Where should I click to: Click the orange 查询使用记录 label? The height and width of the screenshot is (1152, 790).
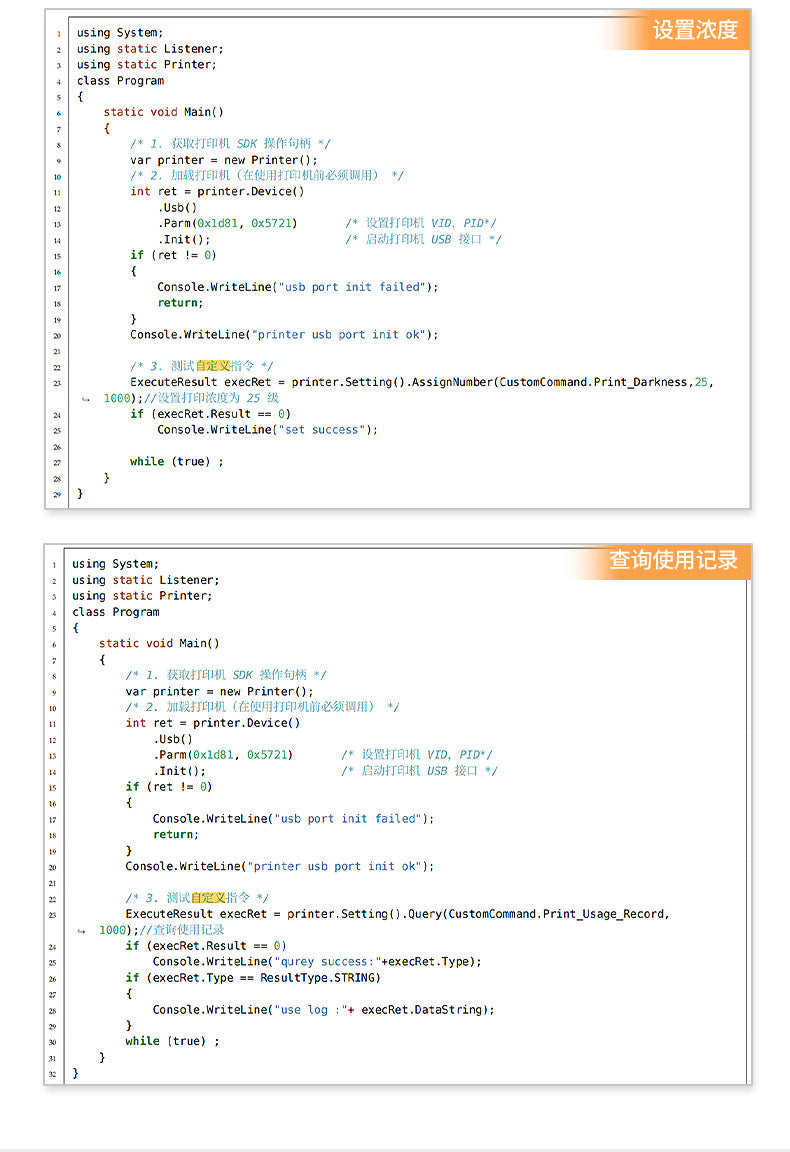click(673, 561)
